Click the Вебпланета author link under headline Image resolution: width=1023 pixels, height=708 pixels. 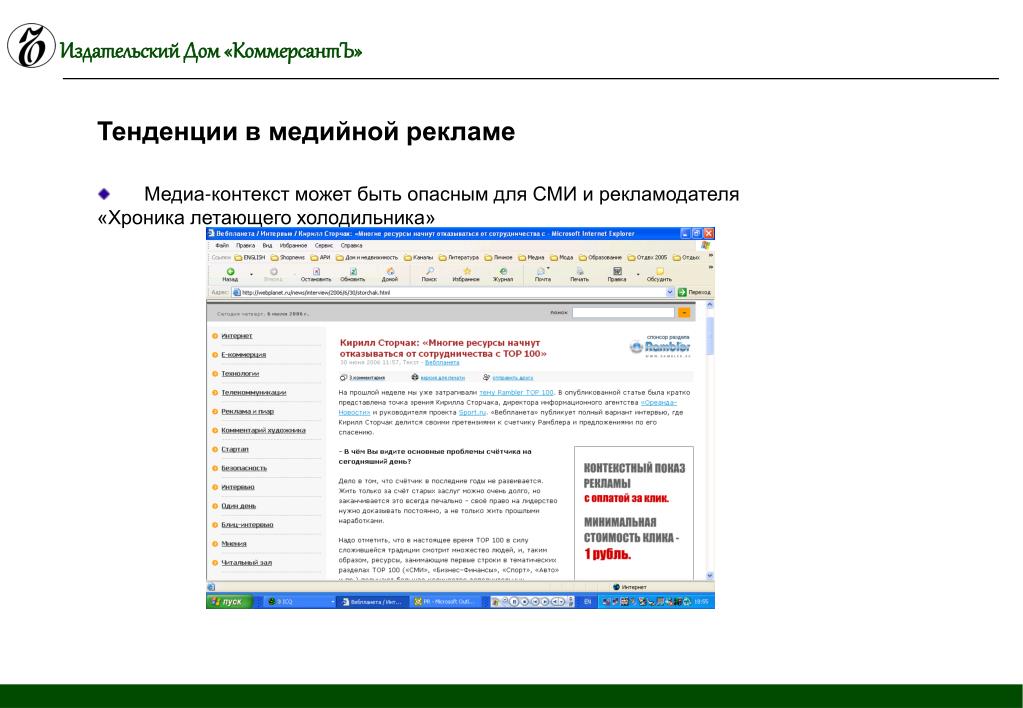point(442,363)
